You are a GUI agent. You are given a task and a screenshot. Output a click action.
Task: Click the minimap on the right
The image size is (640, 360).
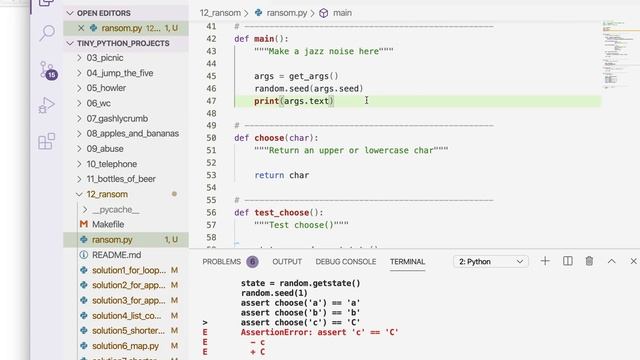tap(620, 55)
